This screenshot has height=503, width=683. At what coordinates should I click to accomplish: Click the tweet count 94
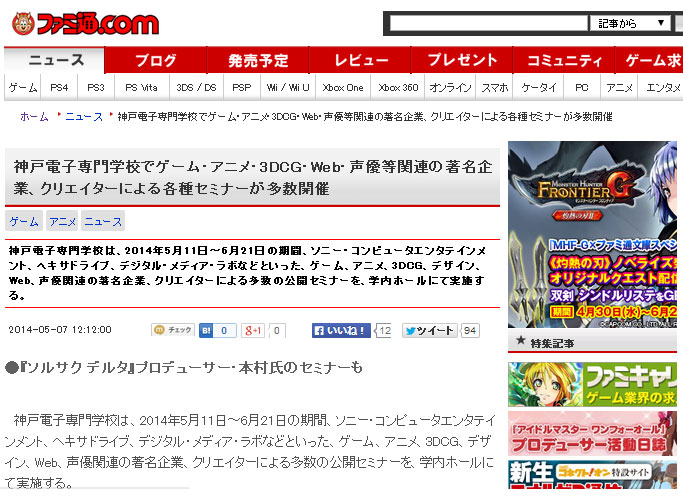(470, 331)
